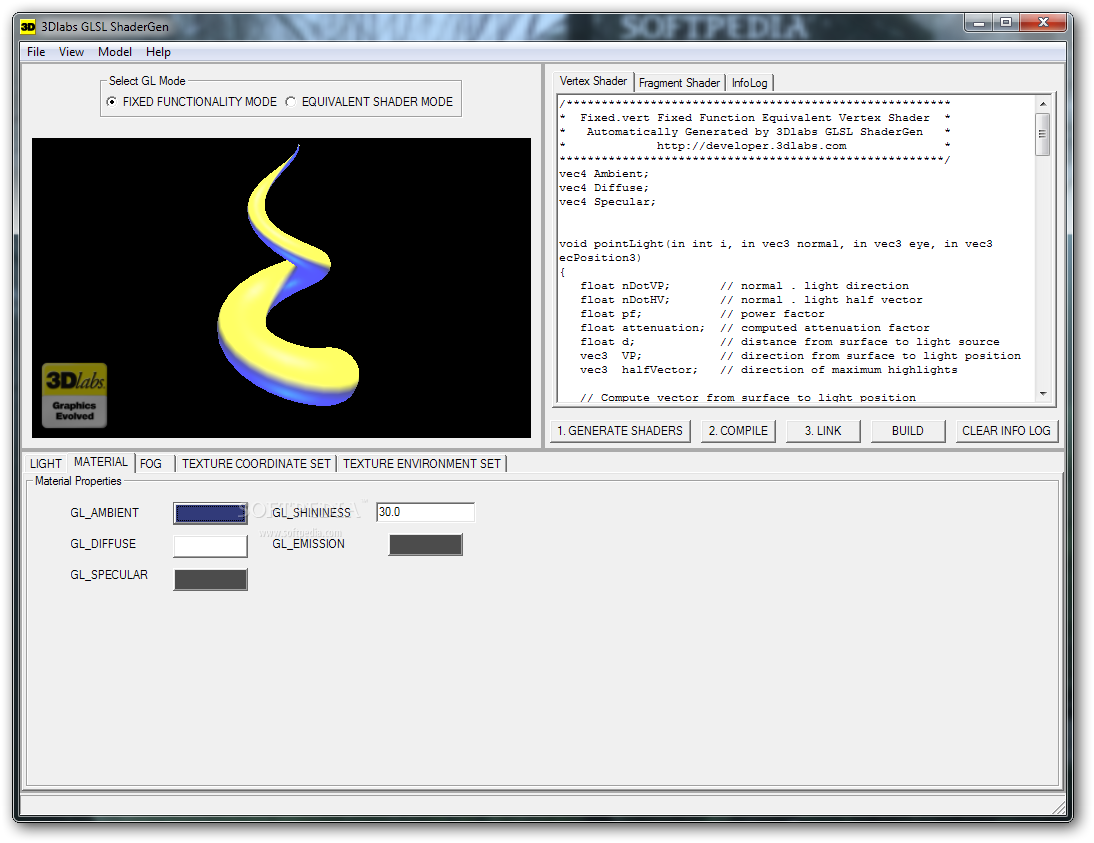Maximize the ShaderGen window
Viewport: 1094px width, 843px height.
click(x=1005, y=23)
